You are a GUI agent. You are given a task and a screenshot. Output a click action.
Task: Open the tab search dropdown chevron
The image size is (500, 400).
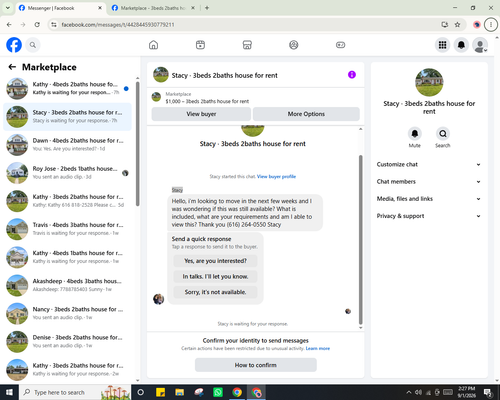click(7, 8)
